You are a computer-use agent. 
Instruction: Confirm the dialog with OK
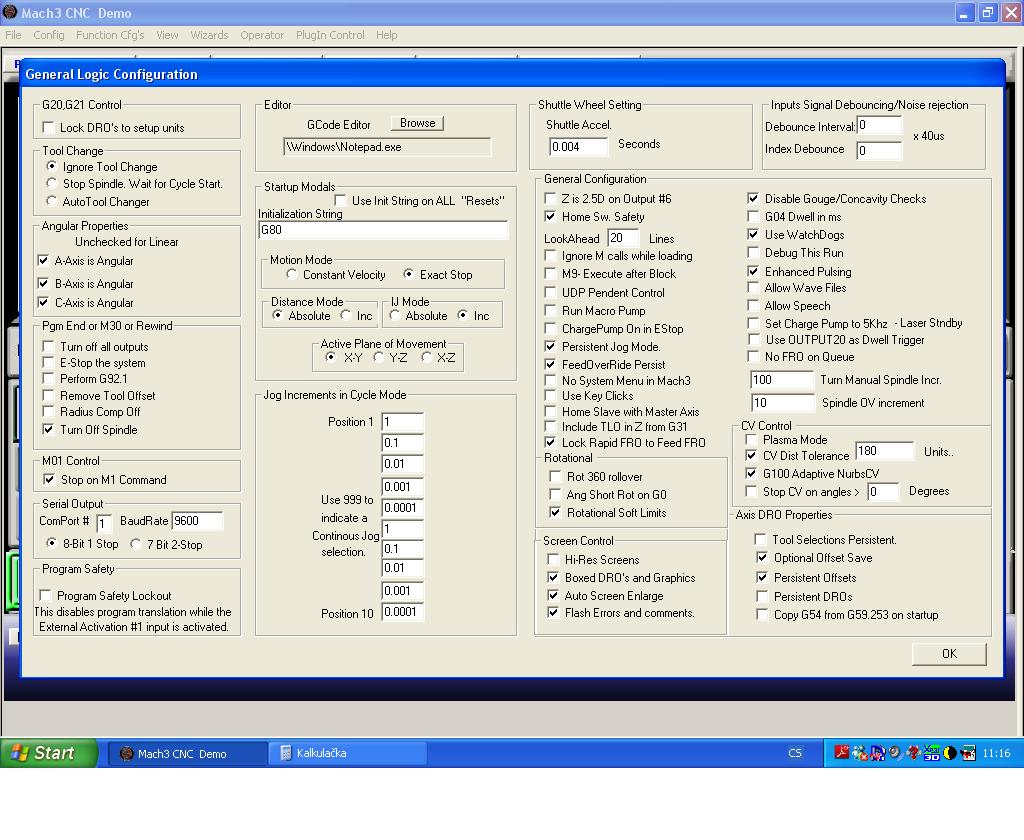point(948,653)
